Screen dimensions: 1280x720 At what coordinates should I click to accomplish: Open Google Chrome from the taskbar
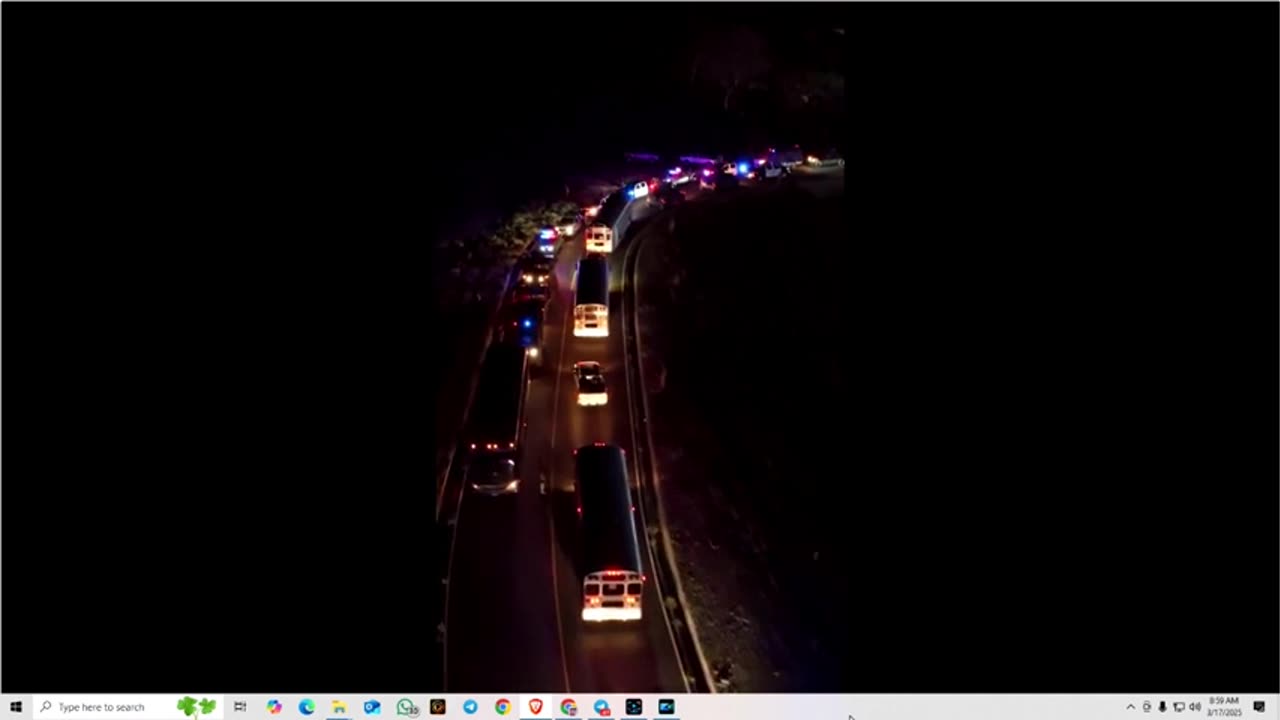[x=503, y=707]
